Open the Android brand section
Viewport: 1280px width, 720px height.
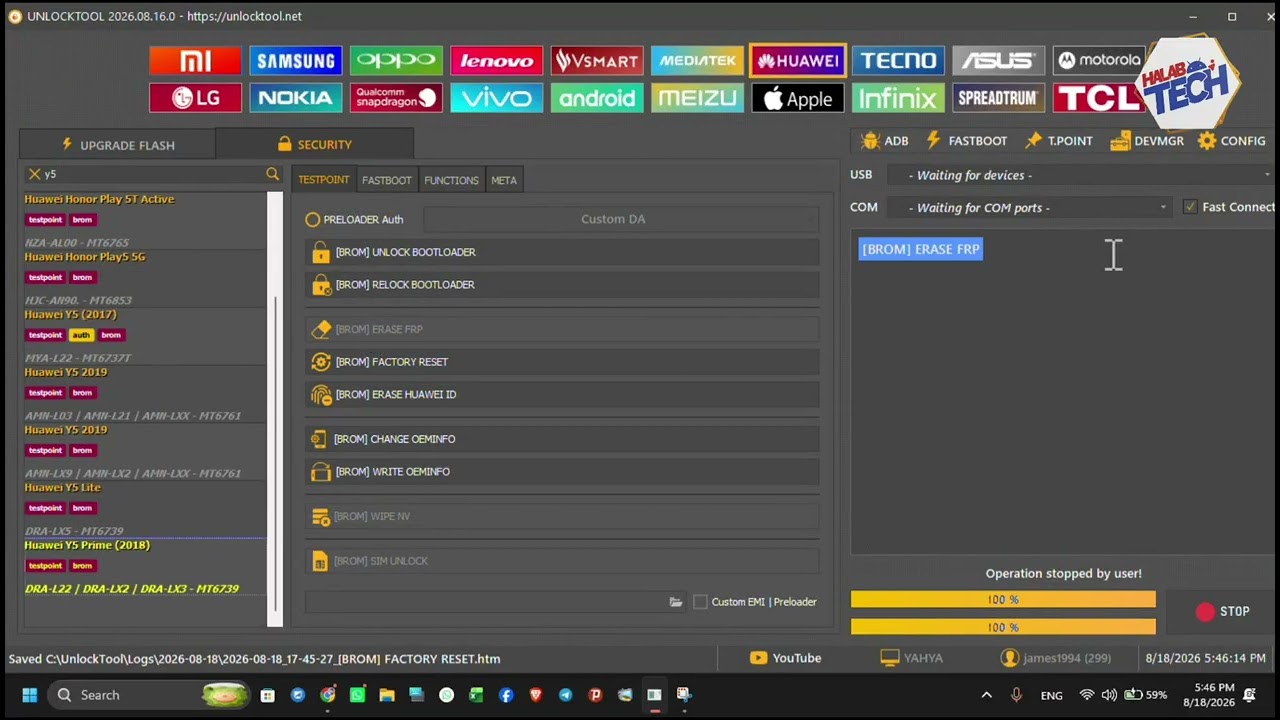pos(597,98)
